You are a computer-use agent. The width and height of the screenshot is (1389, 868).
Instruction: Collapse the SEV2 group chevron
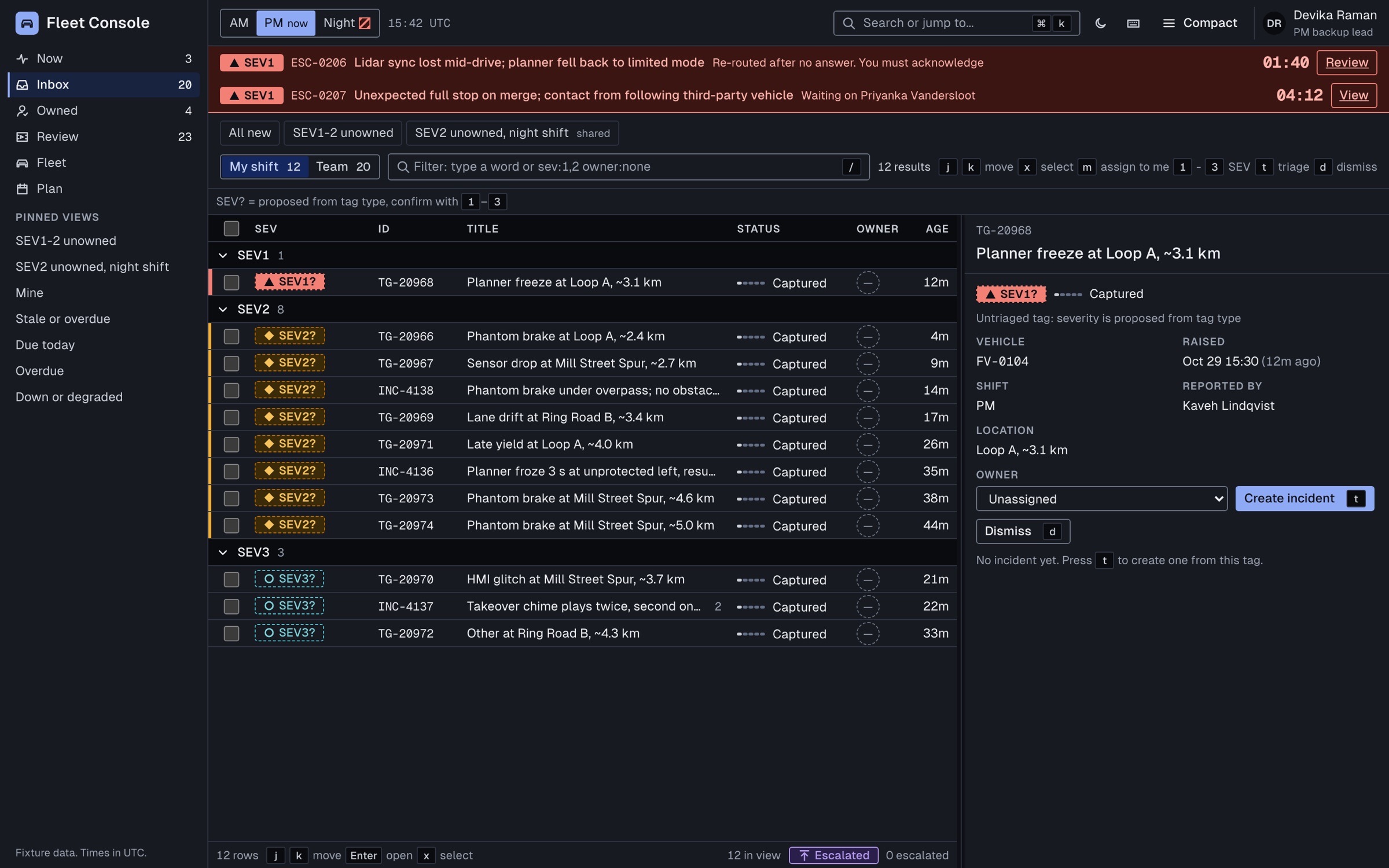(223, 310)
